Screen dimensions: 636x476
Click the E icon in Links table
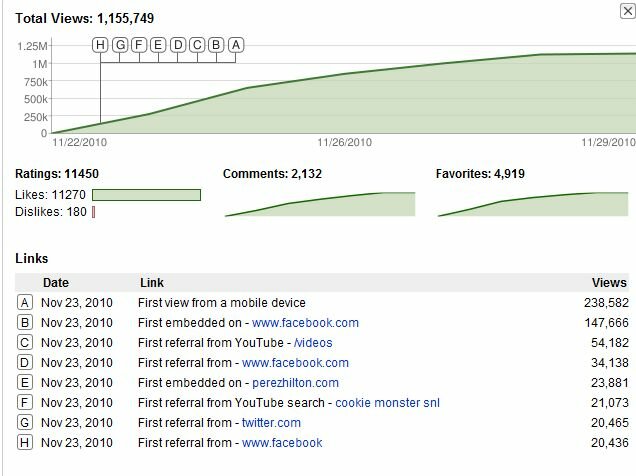(25, 382)
